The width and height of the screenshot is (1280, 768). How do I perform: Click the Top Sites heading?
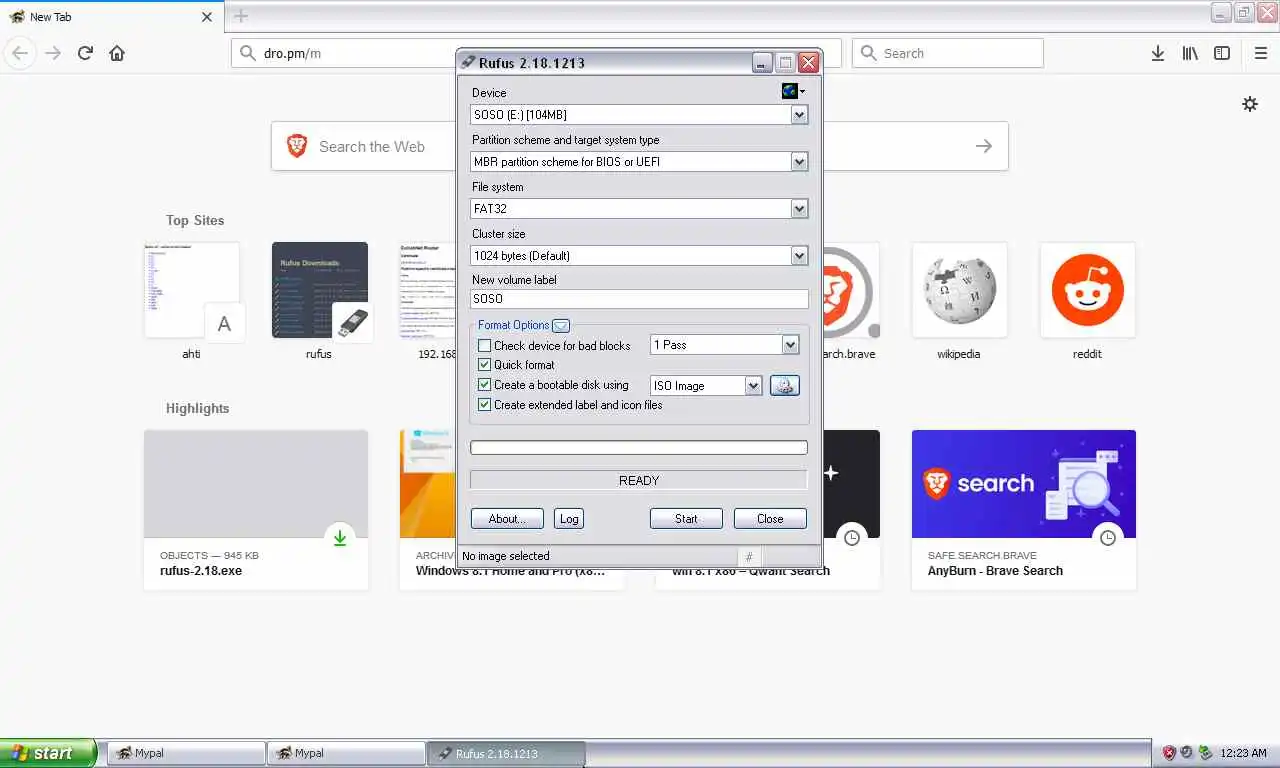[195, 220]
